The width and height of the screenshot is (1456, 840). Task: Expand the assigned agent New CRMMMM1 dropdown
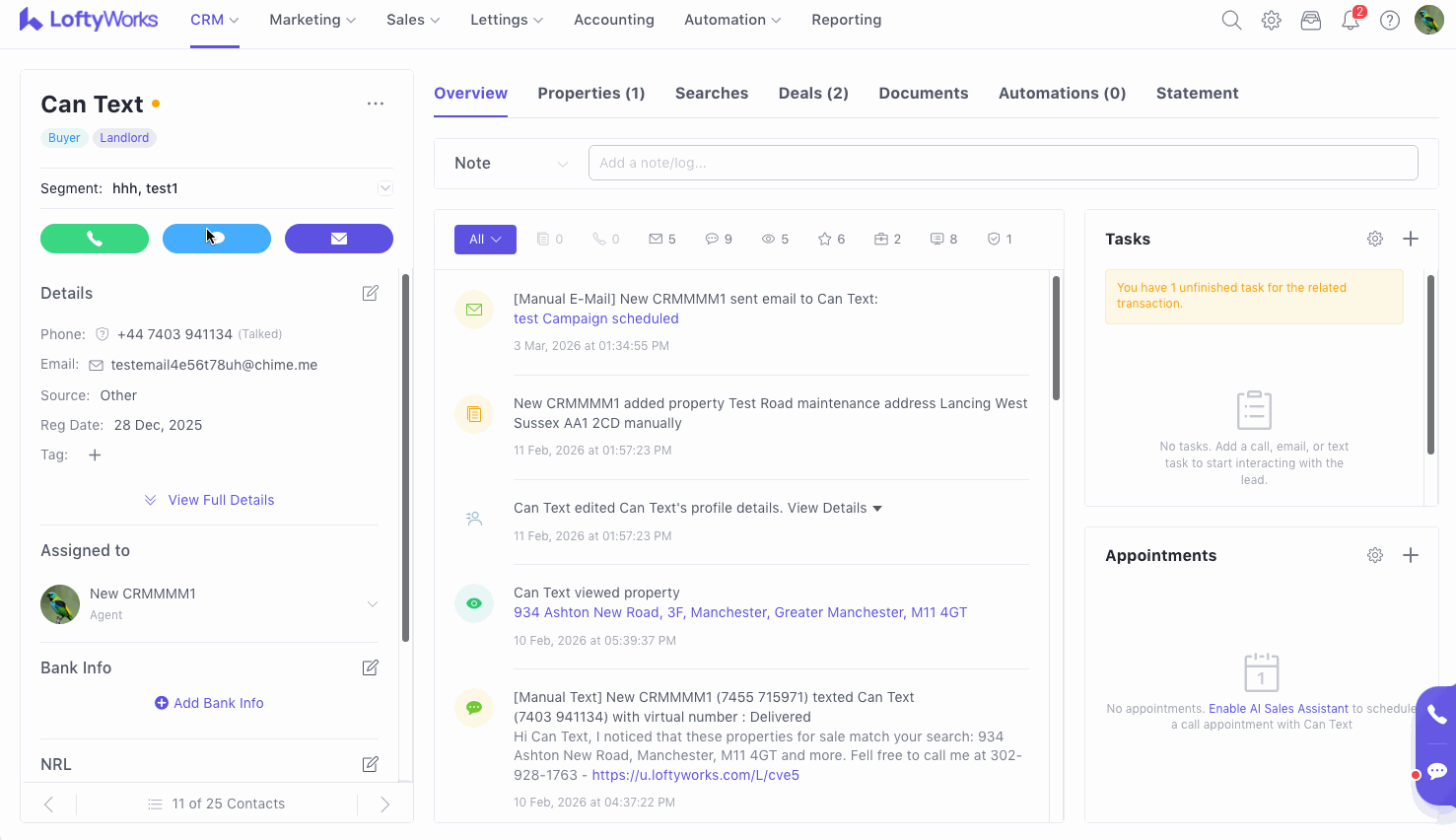click(373, 603)
